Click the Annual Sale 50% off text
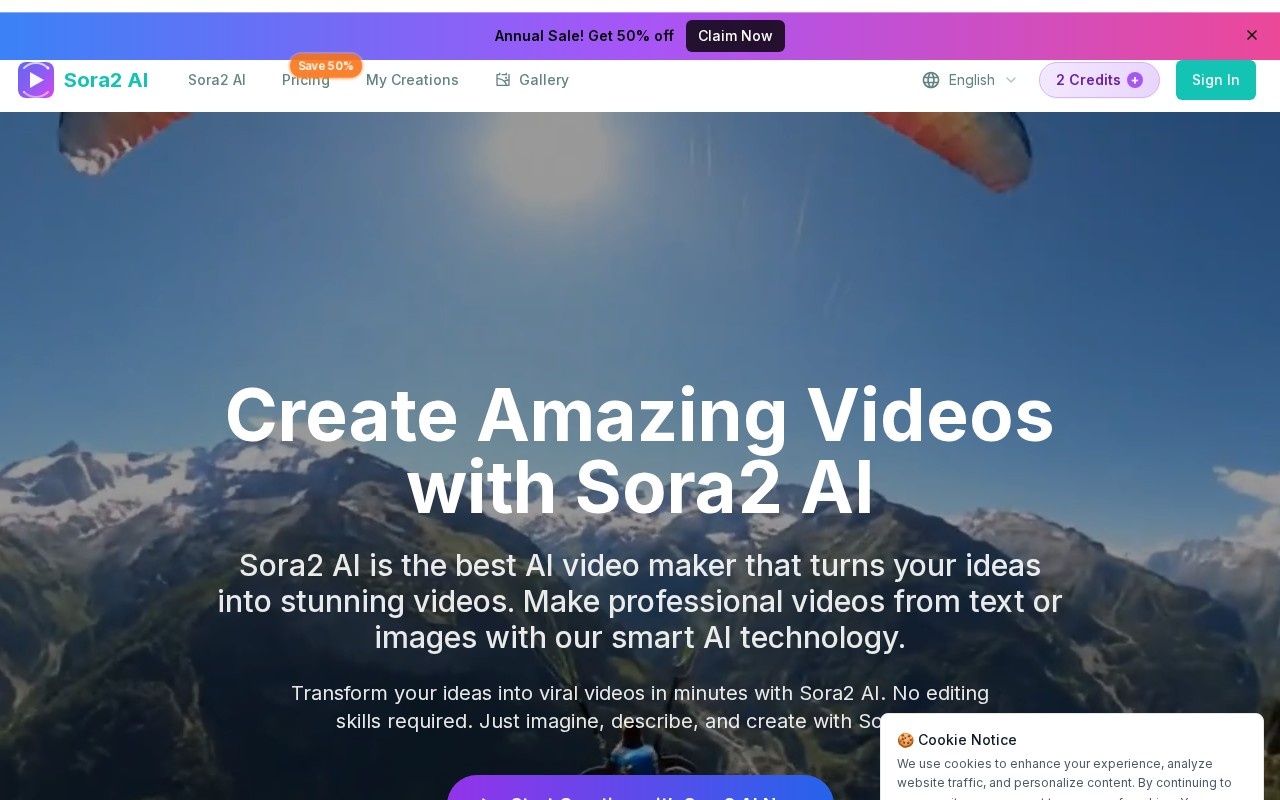The width and height of the screenshot is (1280, 800). (x=584, y=36)
